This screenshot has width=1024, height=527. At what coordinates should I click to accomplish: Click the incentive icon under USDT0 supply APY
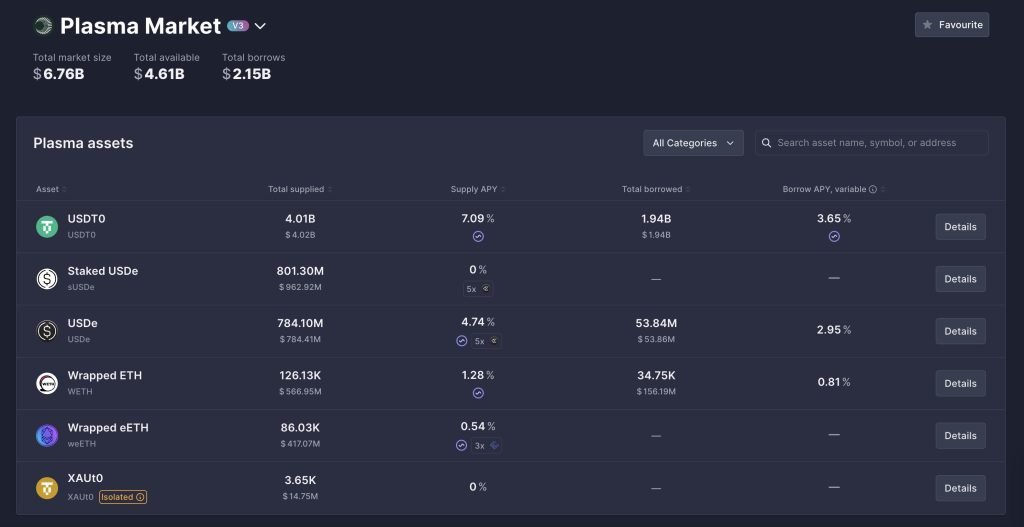click(x=478, y=237)
